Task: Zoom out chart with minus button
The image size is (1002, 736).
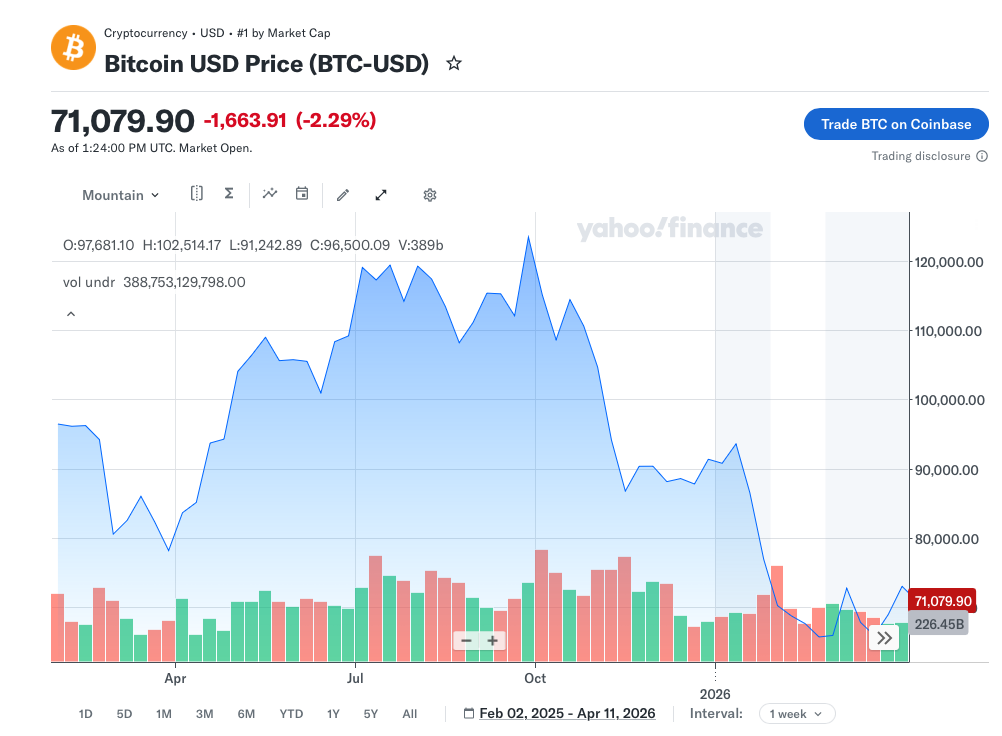Action: pyautogui.click(x=466, y=641)
